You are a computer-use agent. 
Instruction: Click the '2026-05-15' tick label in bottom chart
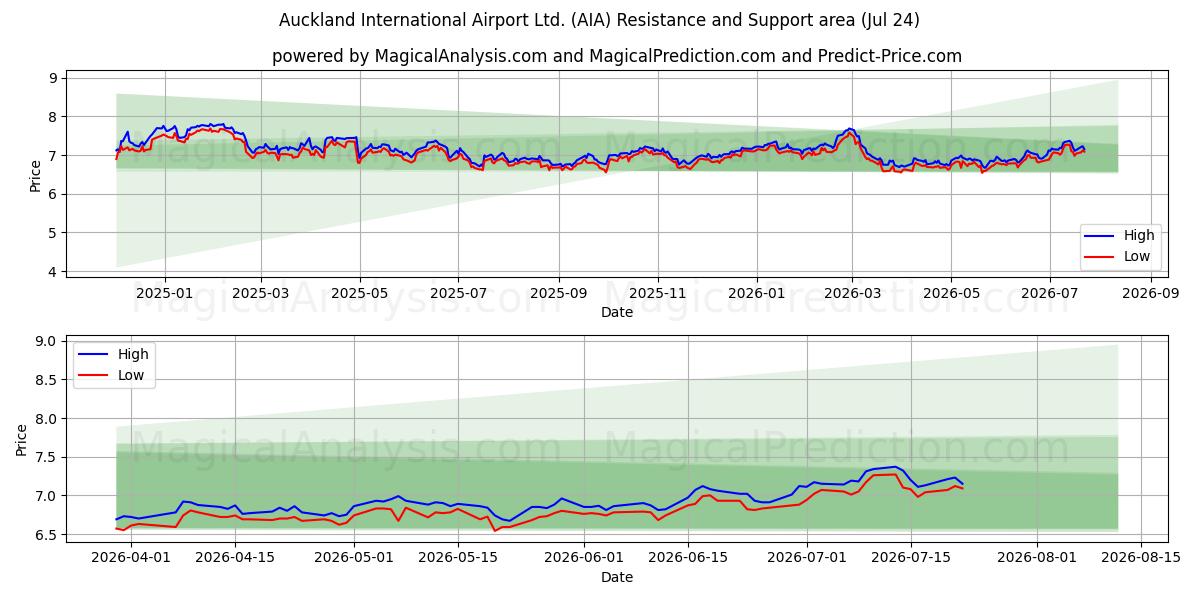click(458, 558)
